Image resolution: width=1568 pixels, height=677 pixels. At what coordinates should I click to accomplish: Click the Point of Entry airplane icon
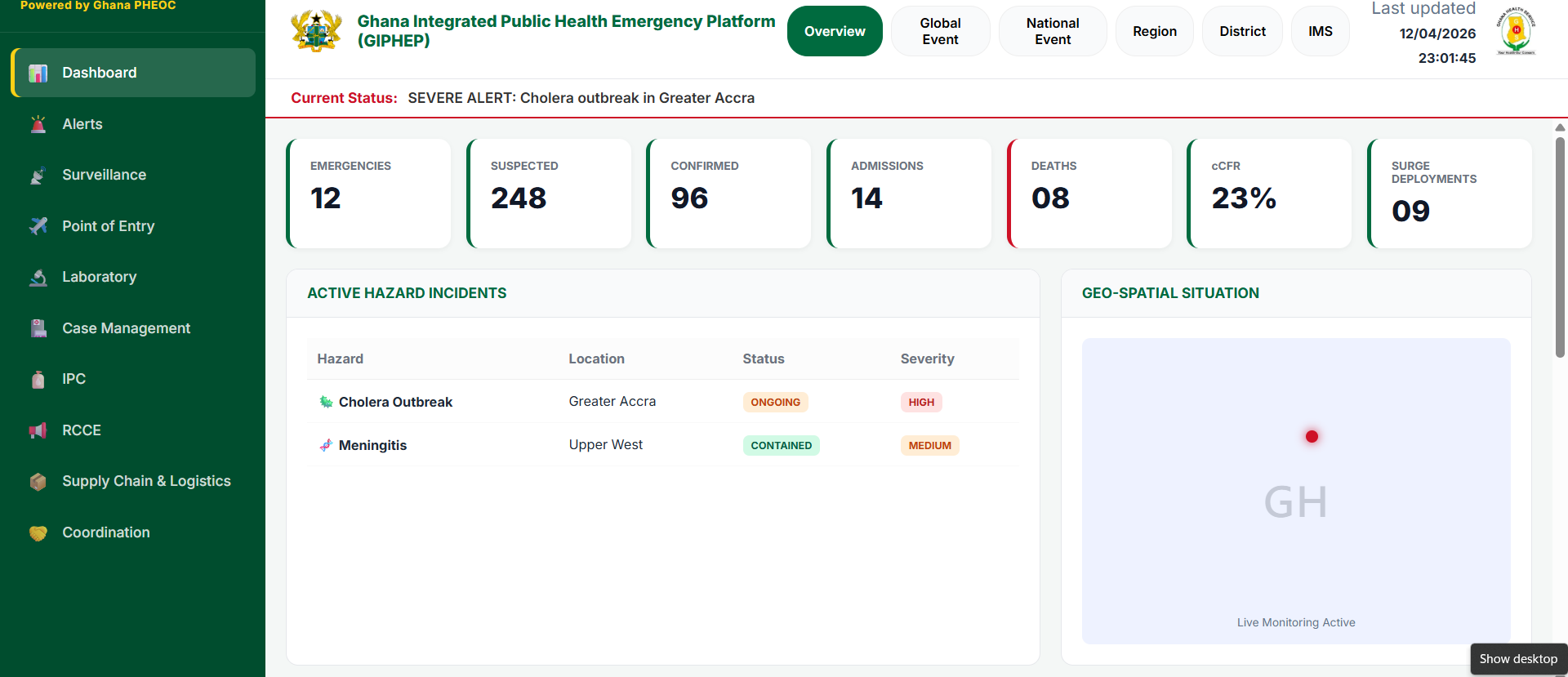(38, 226)
